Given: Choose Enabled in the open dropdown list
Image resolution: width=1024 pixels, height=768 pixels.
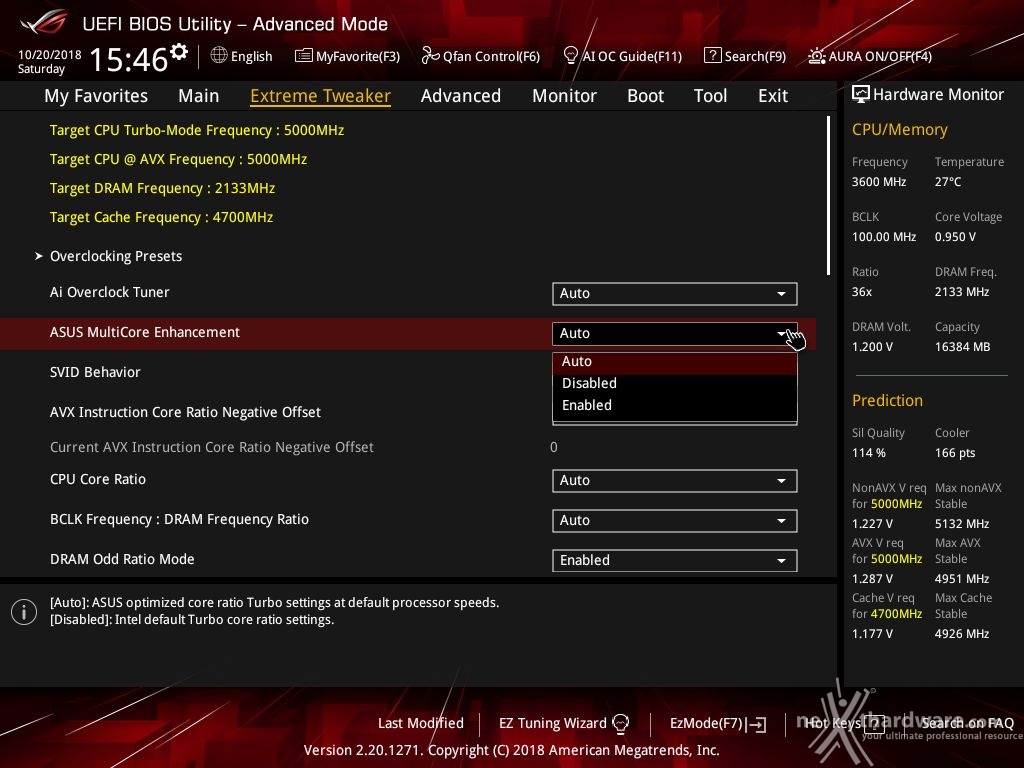Looking at the screenshot, I should tap(675, 406).
